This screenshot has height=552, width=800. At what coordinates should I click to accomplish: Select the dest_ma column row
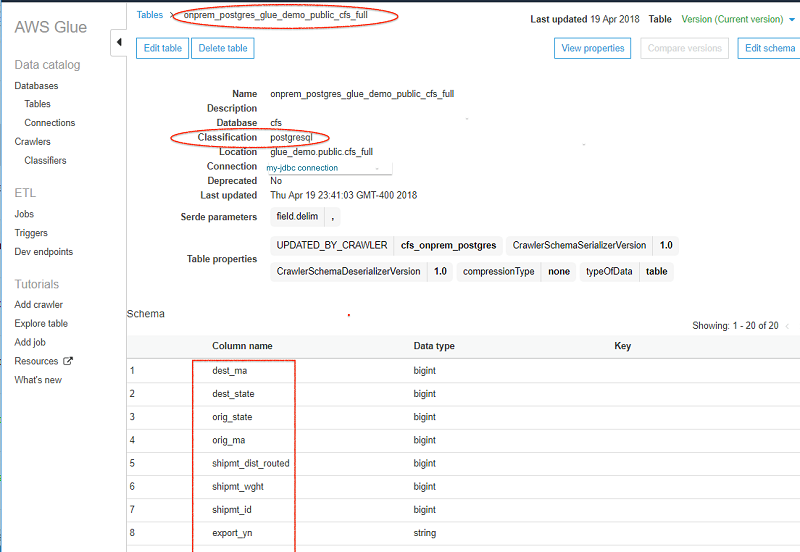[463, 371]
